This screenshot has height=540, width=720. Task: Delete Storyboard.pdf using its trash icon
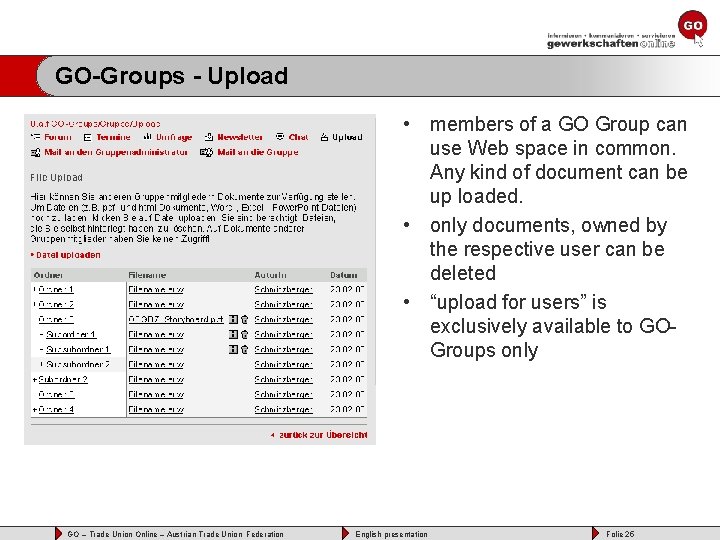(244, 319)
